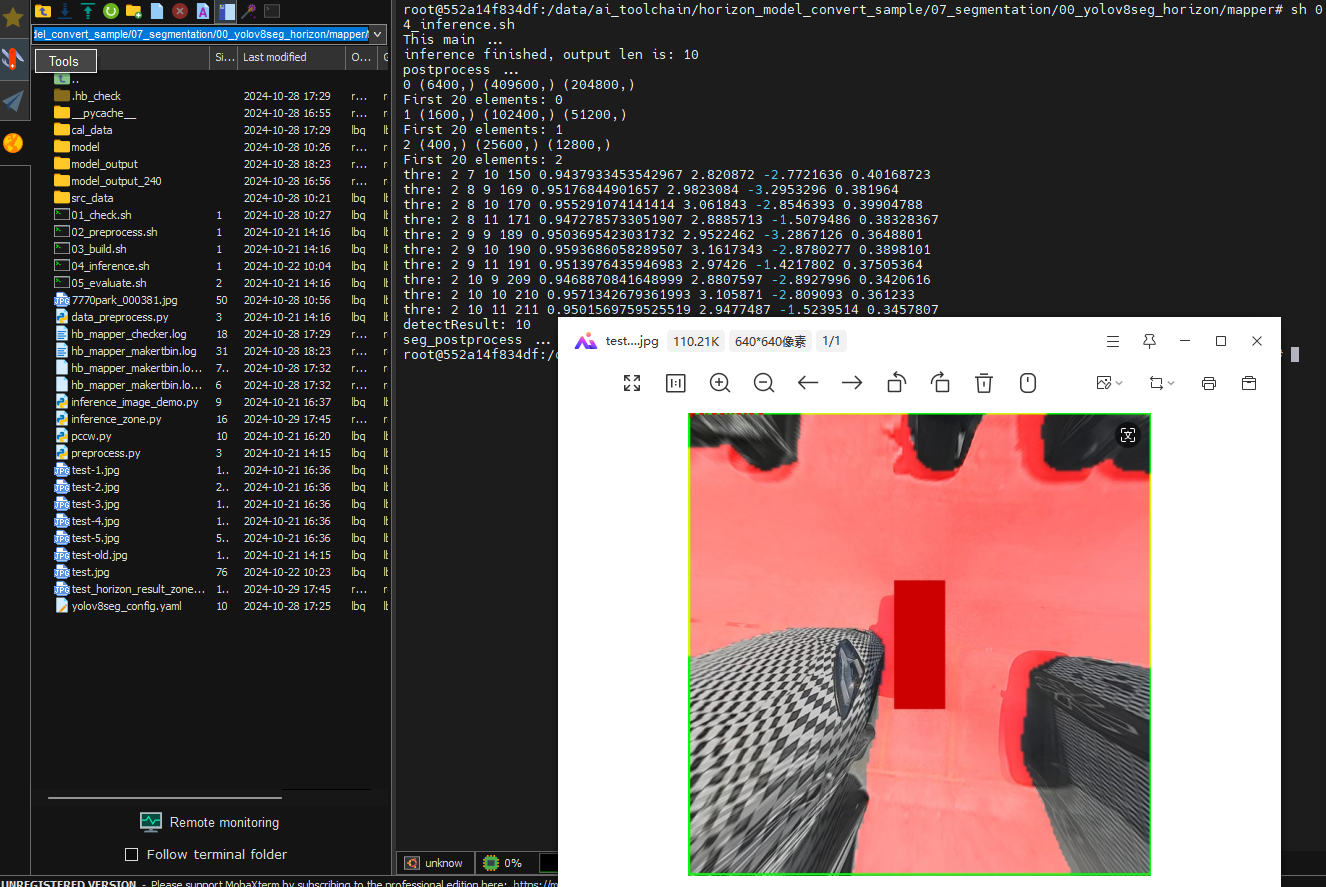Viewport: 1326px width, 887px height.
Task: Pin the image viewer window on top
Action: (x=1149, y=341)
